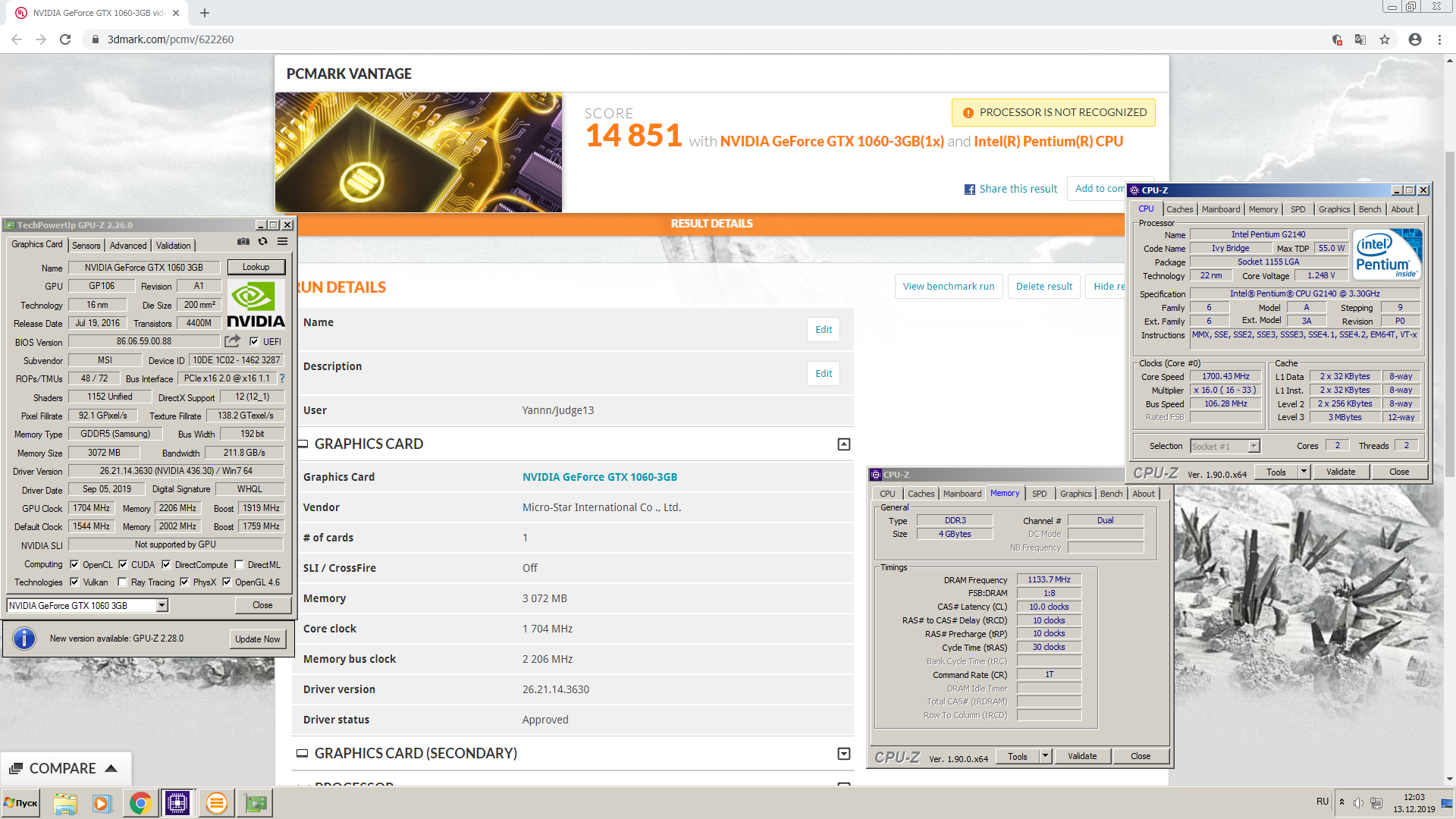Screen dimensions: 1456x819
Task: Toggle the DirectCompute checkbox
Action: (x=166, y=564)
